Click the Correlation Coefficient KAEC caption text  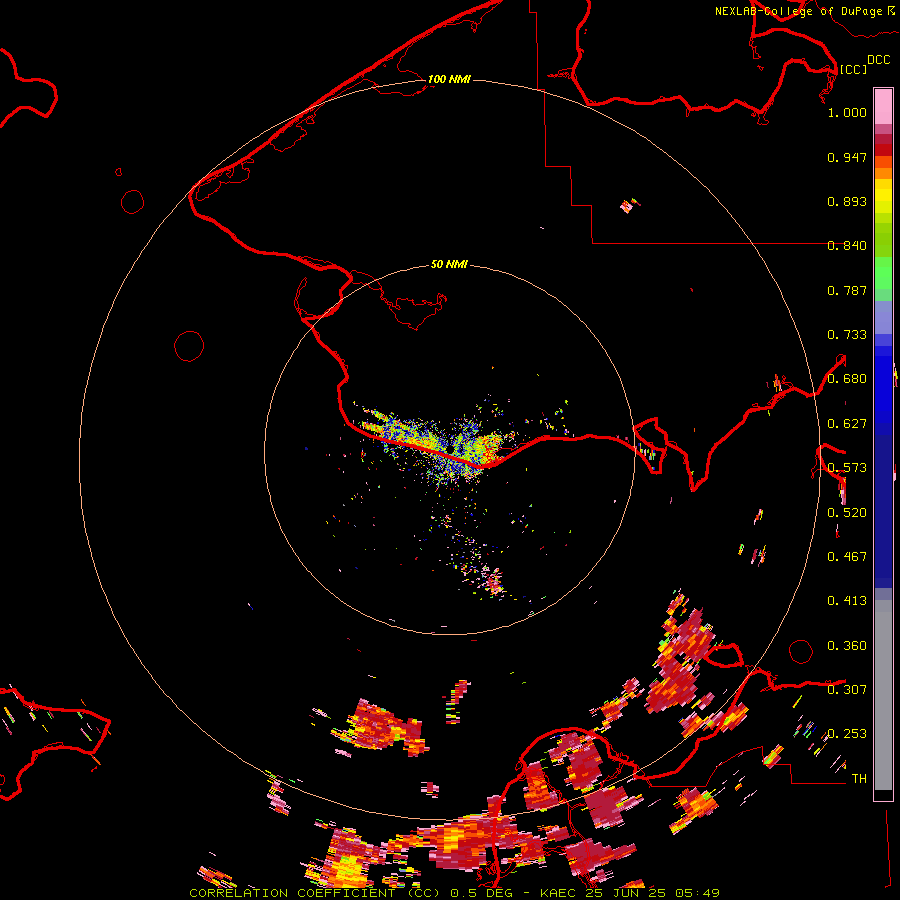point(454,893)
